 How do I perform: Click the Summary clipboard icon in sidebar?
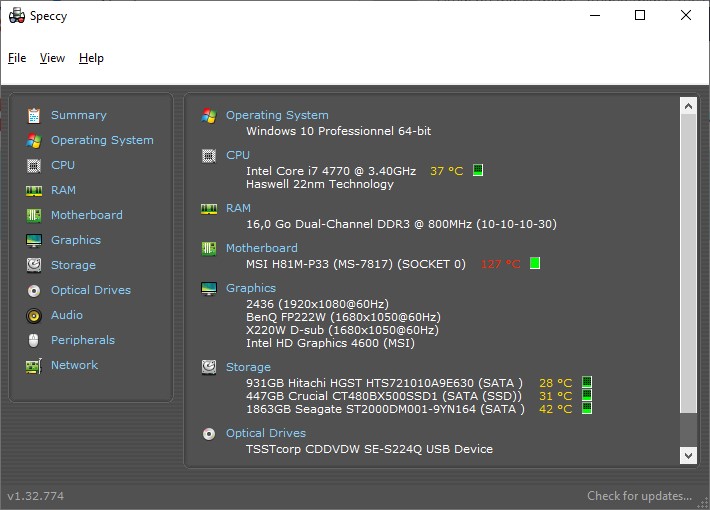point(34,115)
